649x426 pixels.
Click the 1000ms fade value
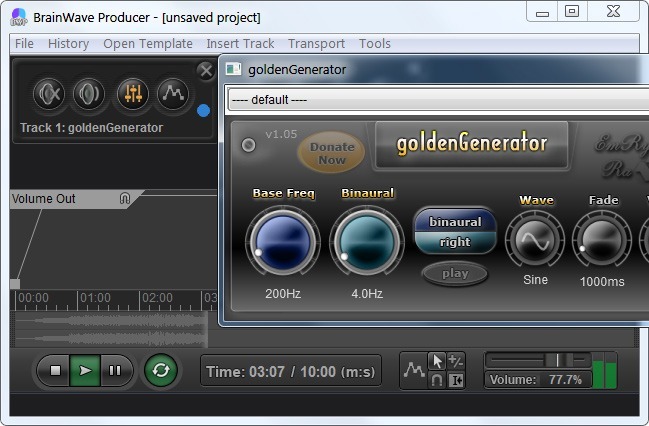[602, 282]
